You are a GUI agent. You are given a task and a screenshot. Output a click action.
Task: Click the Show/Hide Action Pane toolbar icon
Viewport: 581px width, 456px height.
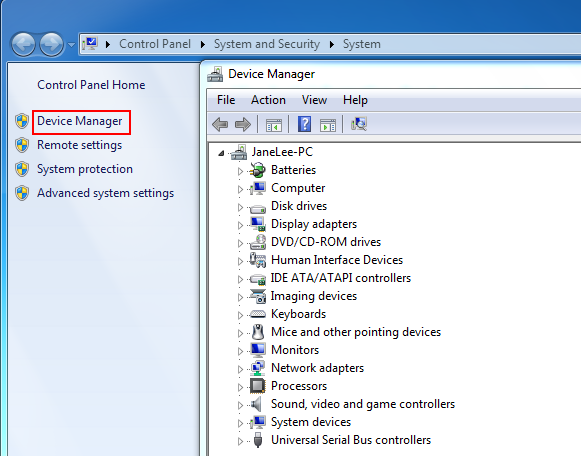pyautogui.click(x=328, y=125)
